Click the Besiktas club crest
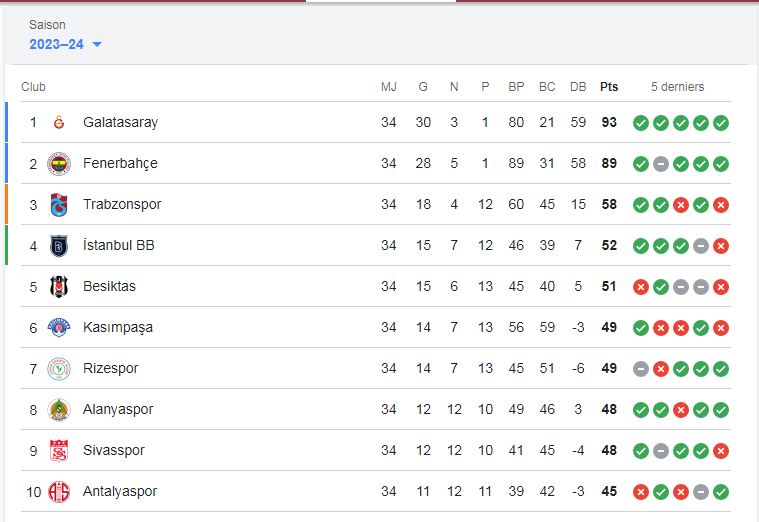Viewport: 759px width, 522px height. 59,286
